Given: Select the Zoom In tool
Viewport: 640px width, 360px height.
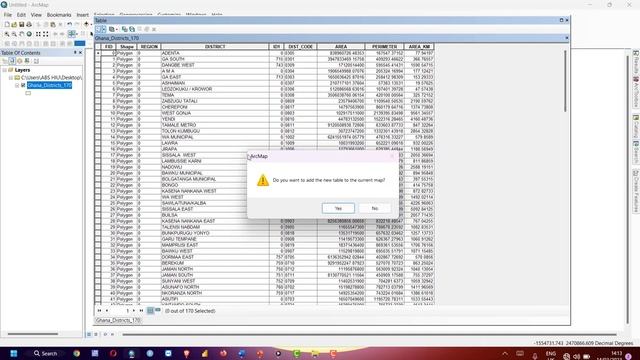Looking at the screenshot, I should click(x=7, y=34).
